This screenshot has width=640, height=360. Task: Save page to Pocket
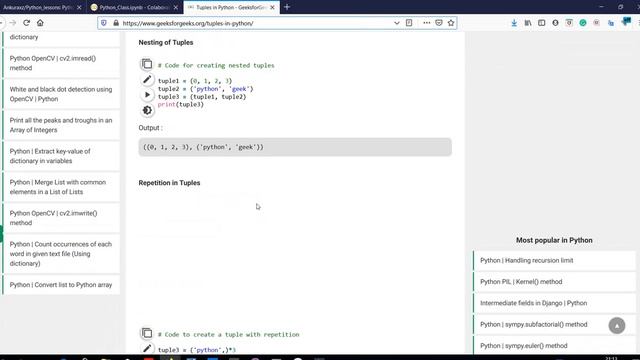tap(439, 23)
